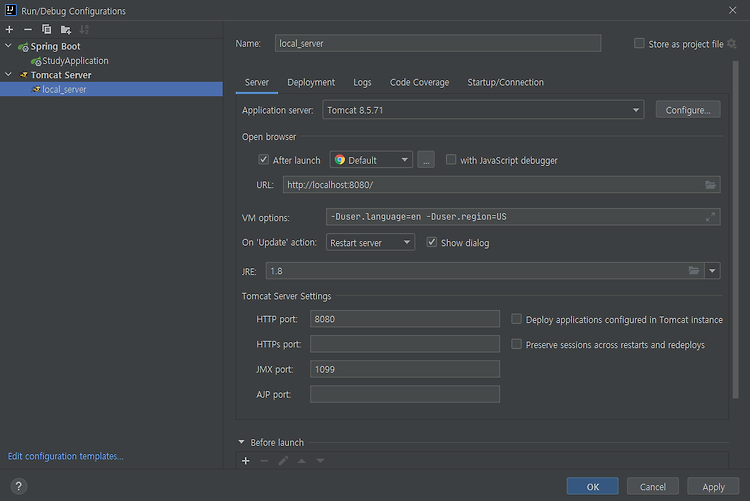Sort configurations alphabetically icon
This screenshot has height=501, width=750.
coord(84,30)
